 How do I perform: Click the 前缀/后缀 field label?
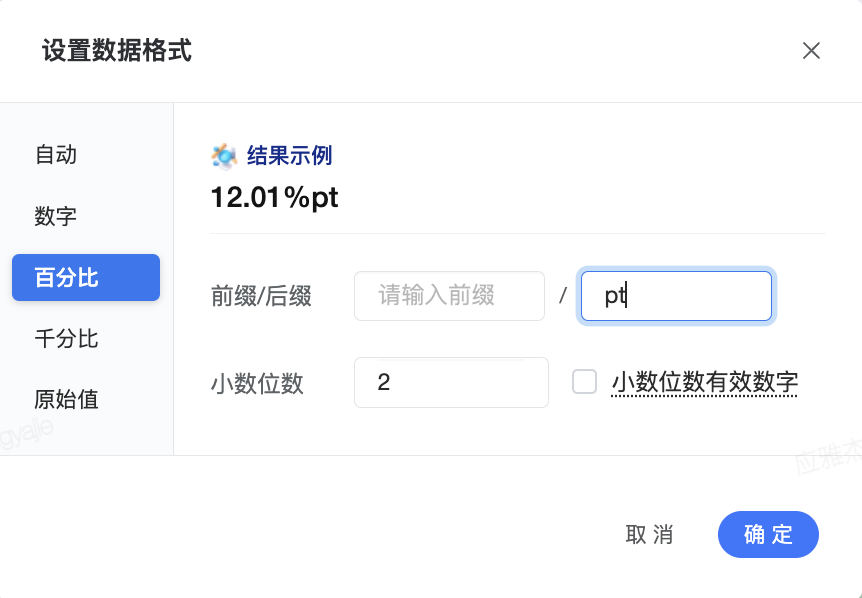pos(261,296)
